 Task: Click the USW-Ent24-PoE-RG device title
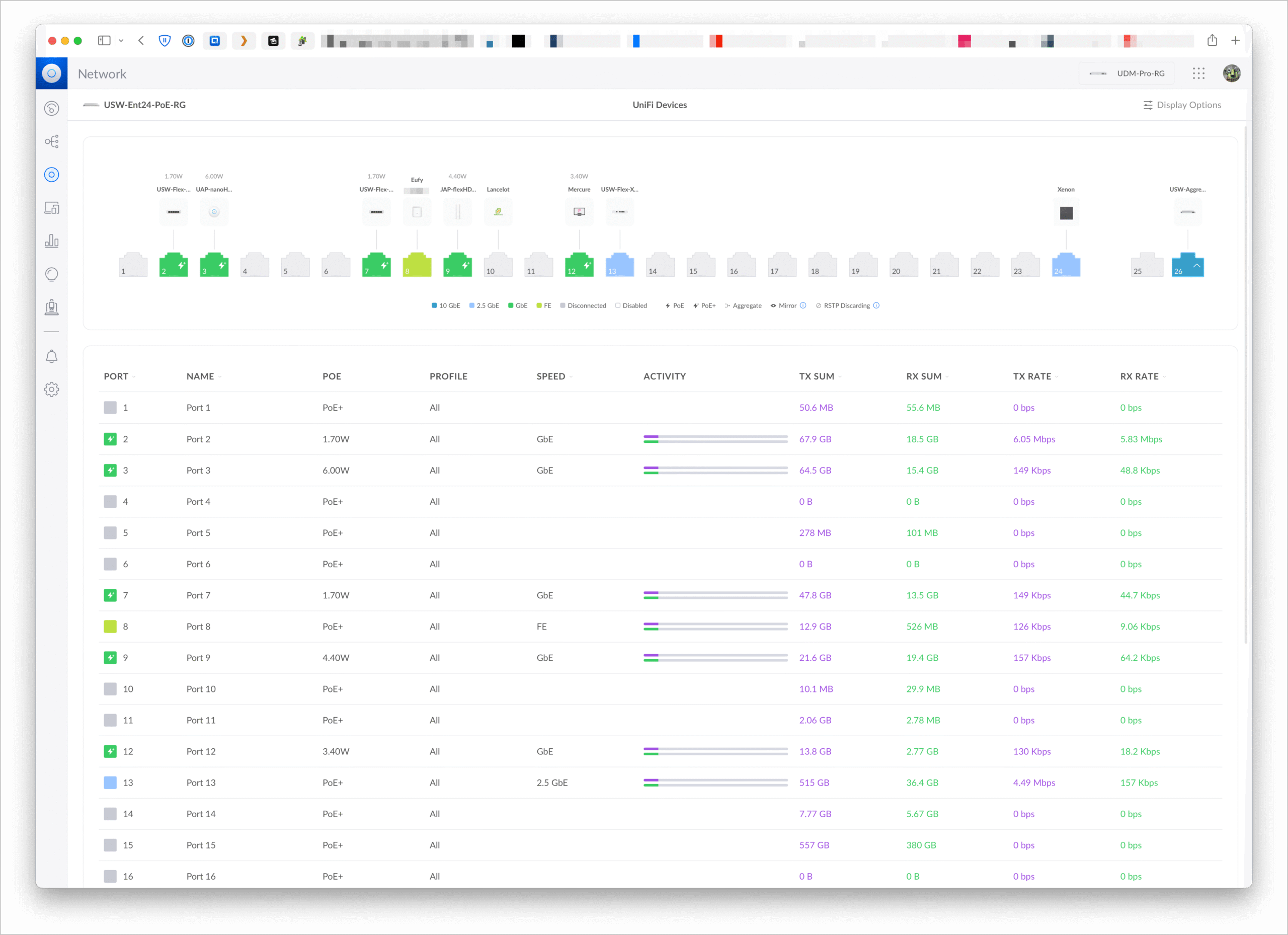(x=144, y=105)
